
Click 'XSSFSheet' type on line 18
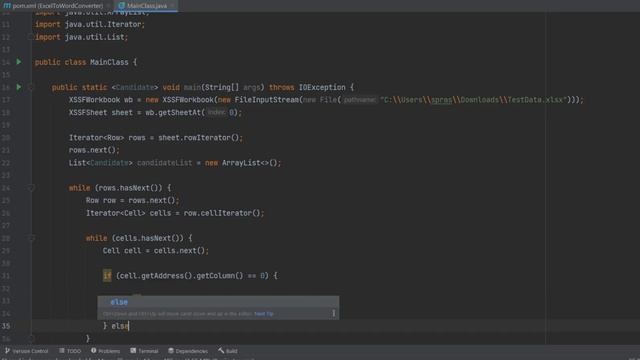88,113
